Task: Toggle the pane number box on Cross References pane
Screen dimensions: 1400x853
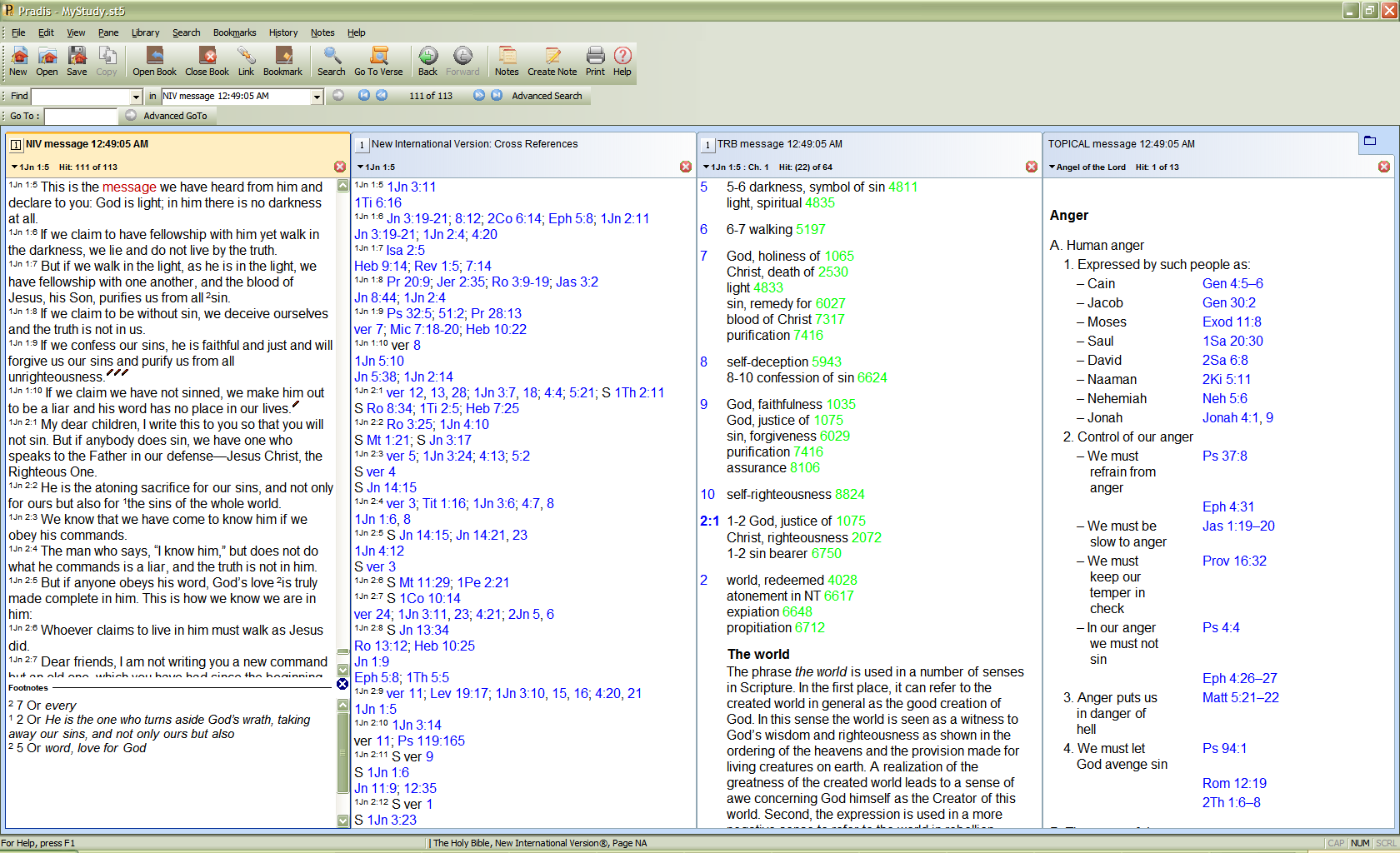Action: pyautogui.click(x=361, y=145)
